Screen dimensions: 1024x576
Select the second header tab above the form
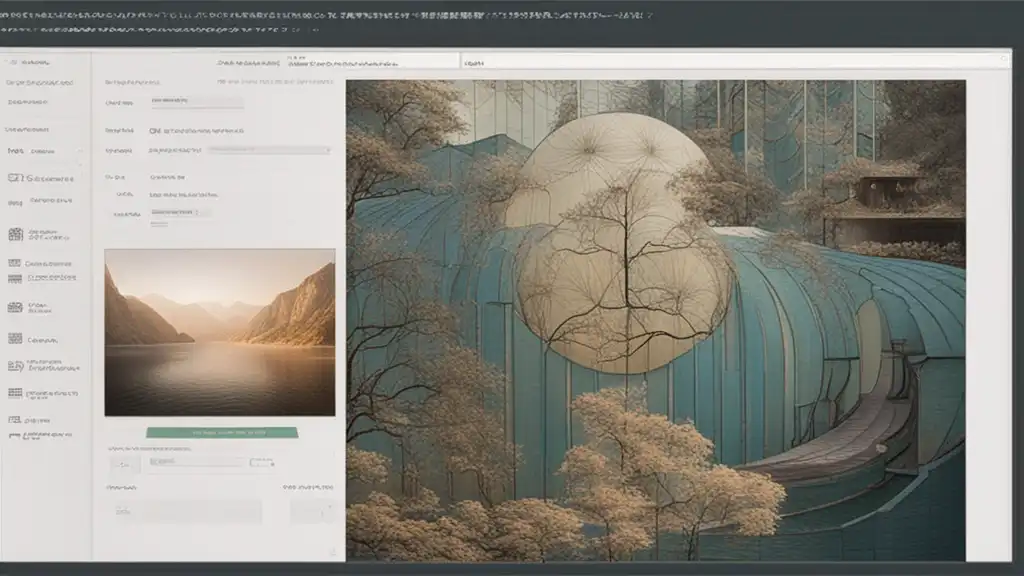(342, 63)
